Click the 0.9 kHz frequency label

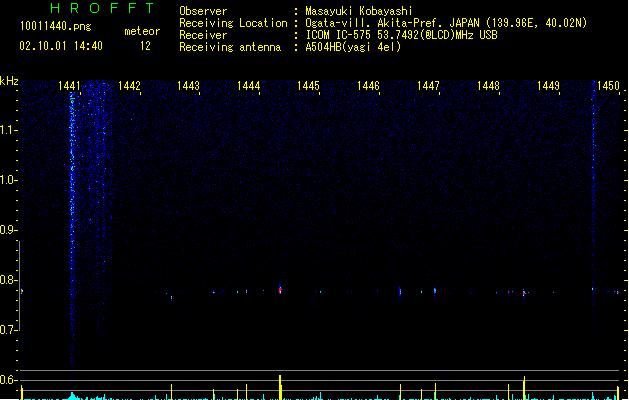coord(8,230)
